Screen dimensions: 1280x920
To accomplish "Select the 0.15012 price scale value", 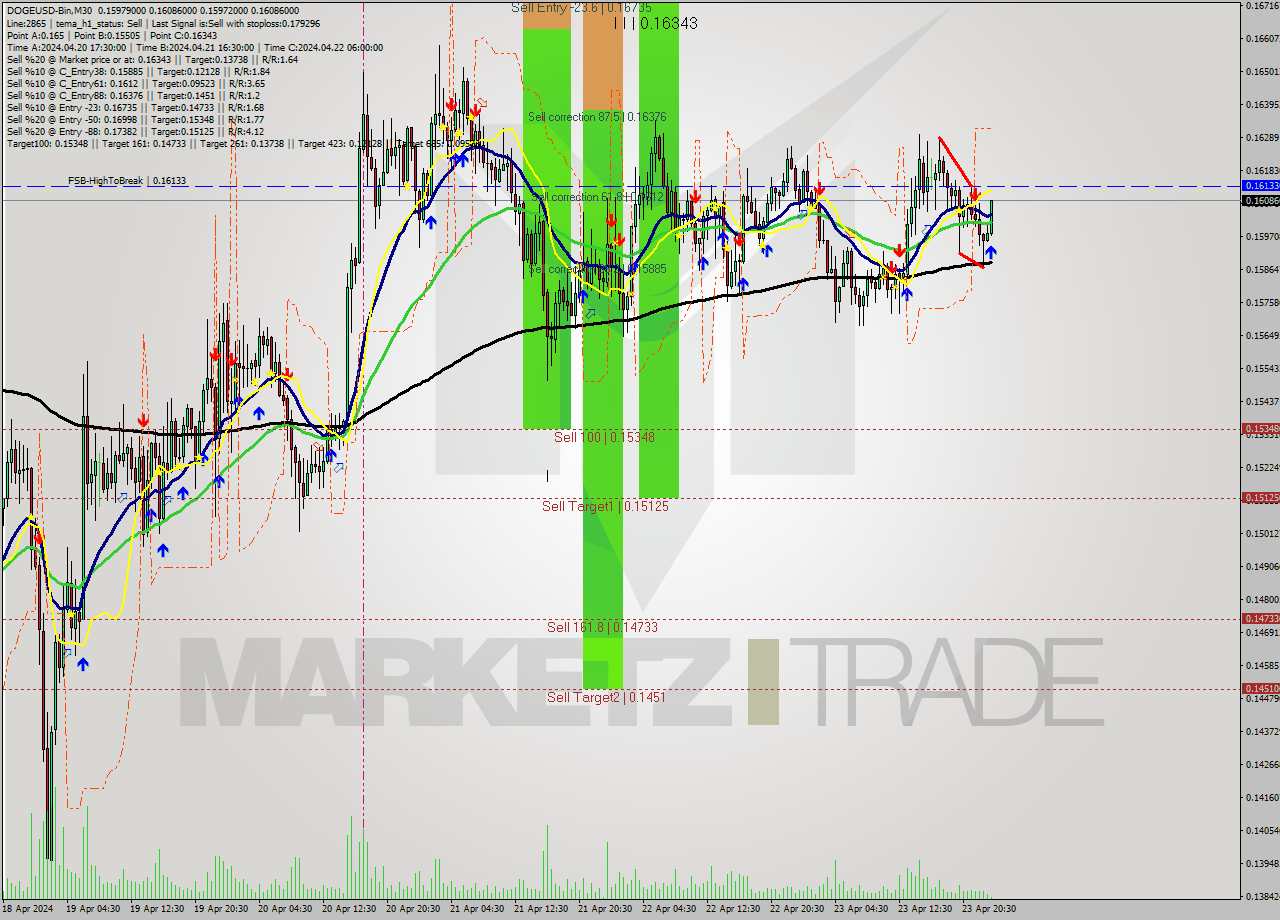I will coord(1261,534).
